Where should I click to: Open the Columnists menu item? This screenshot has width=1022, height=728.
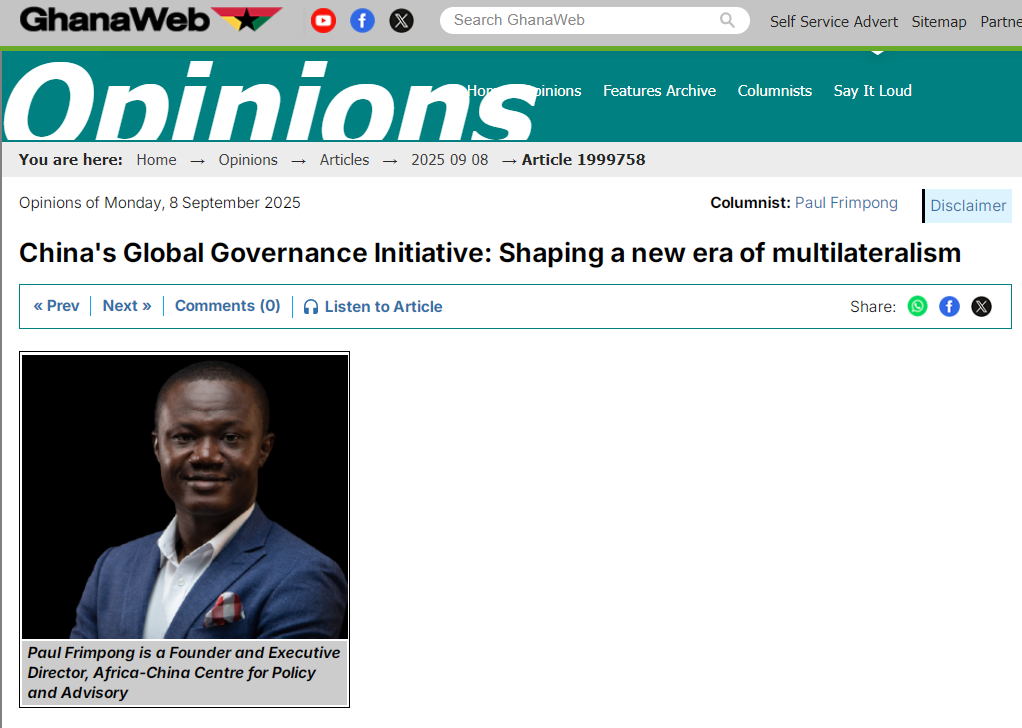pyautogui.click(x=774, y=91)
